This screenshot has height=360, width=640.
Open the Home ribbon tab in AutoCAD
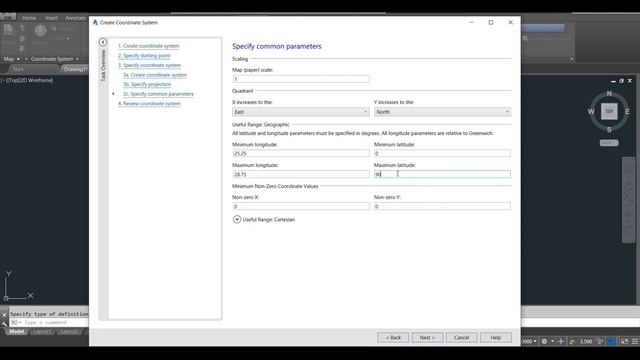[29, 18]
